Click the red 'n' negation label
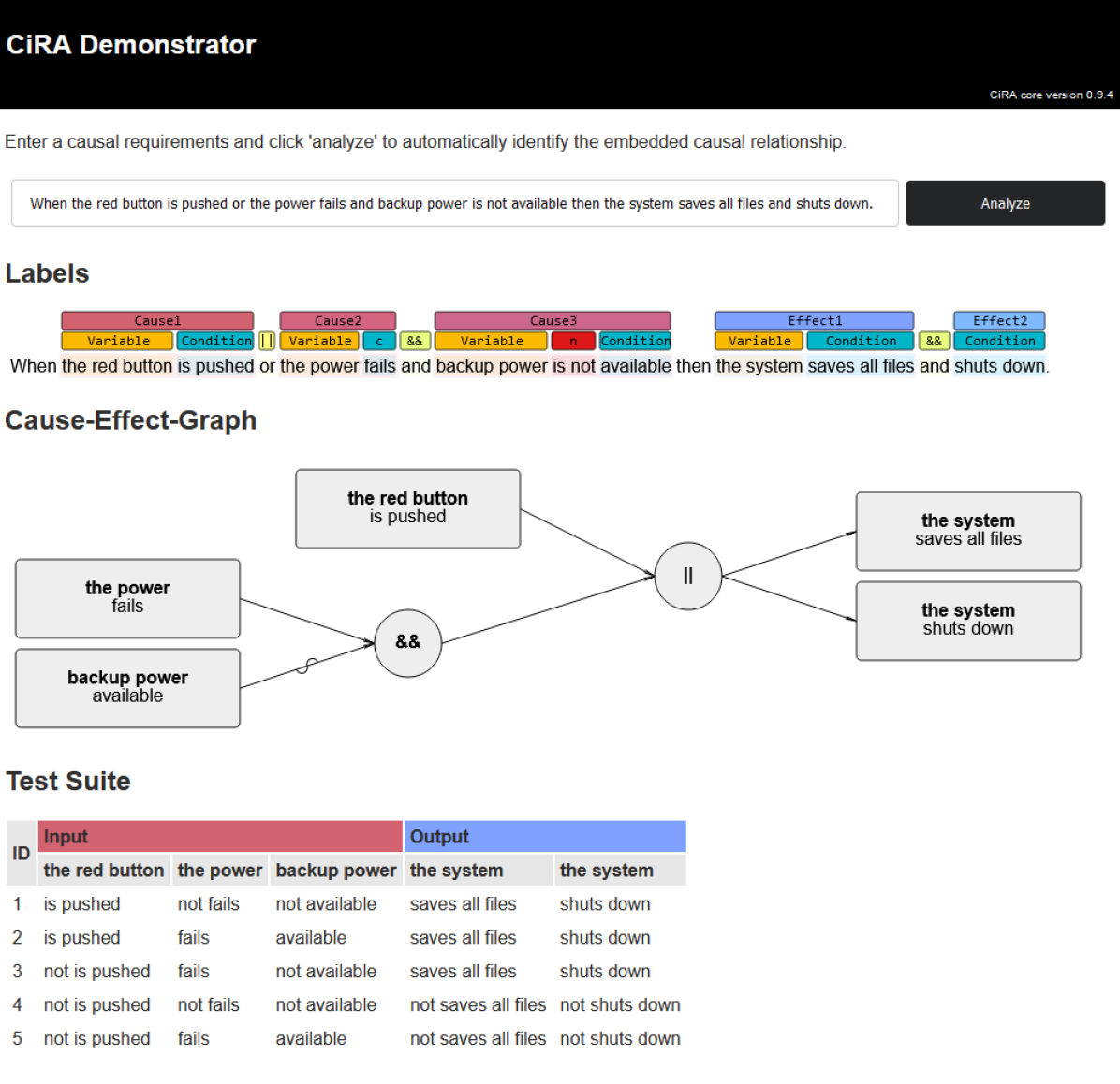Viewport: 1120px width, 1084px height. tap(573, 341)
